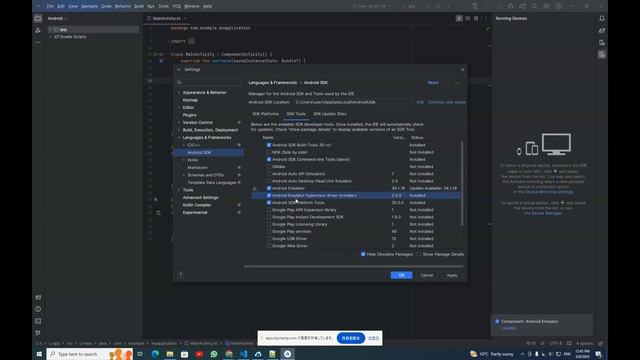Check the NDK (Side by side) checkbox
Image resolution: width=640 pixels, height=360 pixels.
pos(269,152)
